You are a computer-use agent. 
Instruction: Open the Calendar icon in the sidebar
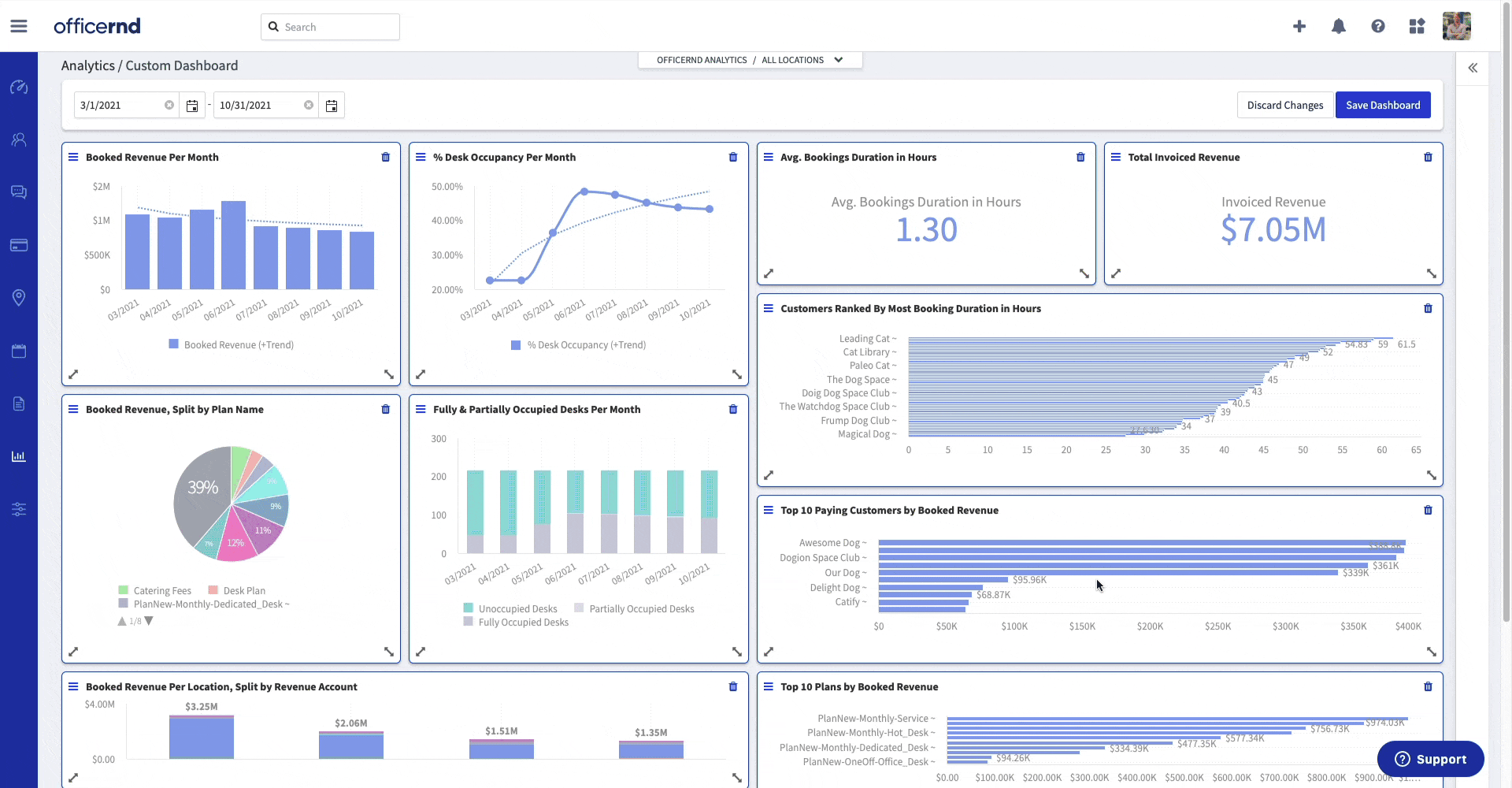(x=19, y=351)
